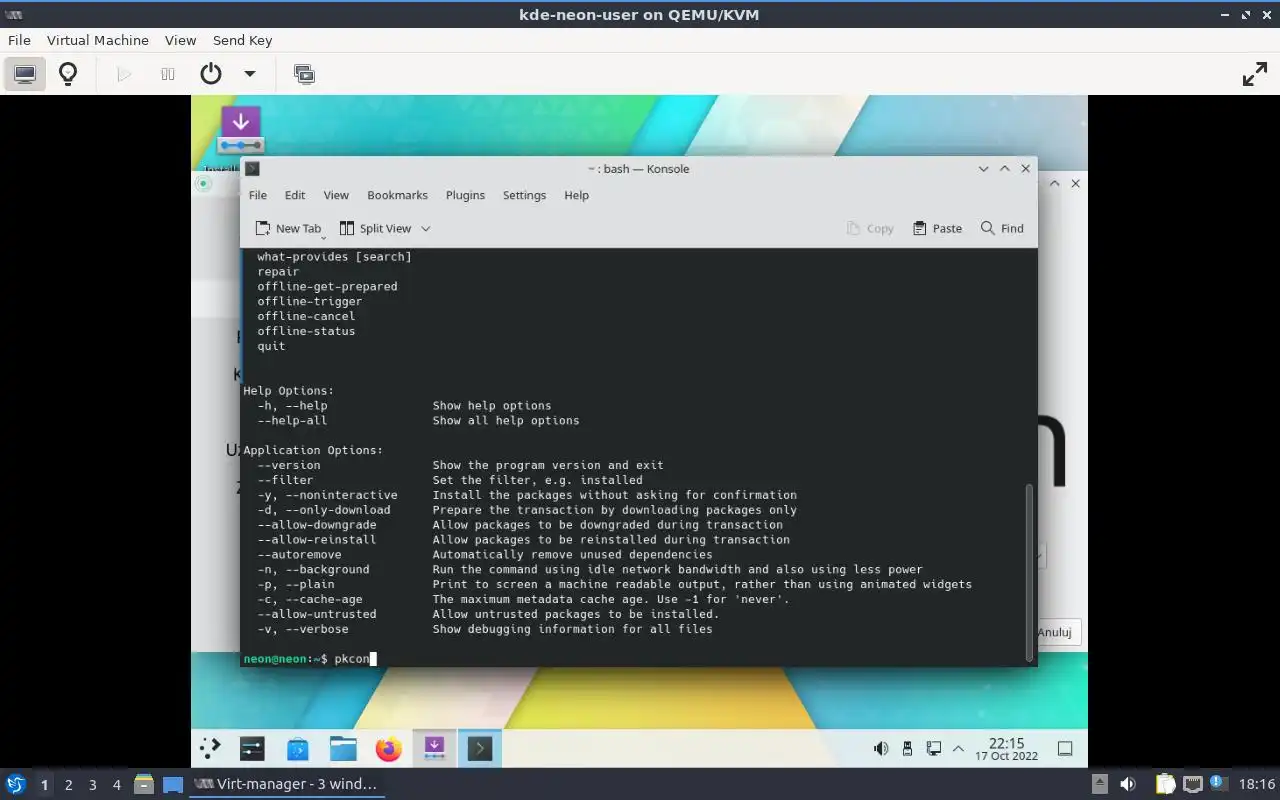The width and height of the screenshot is (1280, 800).
Task: Open Konsole File menu
Action: point(258,195)
